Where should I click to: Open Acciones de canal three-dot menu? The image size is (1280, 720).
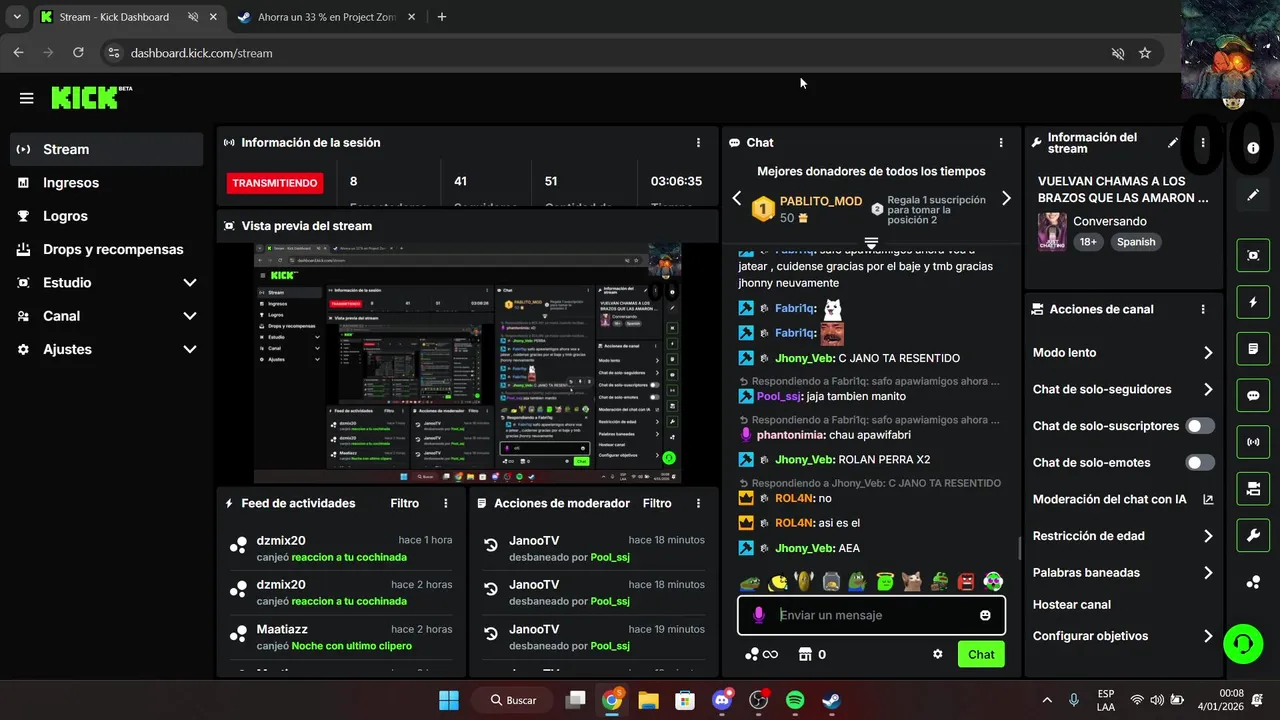click(x=1203, y=310)
